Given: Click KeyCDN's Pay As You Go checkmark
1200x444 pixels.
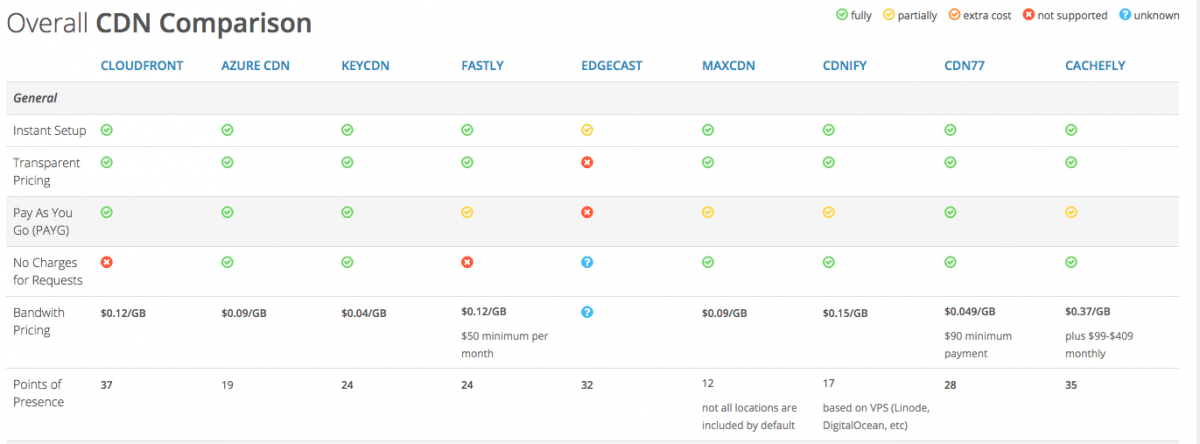Looking at the screenshot, I should coord(347,212).
